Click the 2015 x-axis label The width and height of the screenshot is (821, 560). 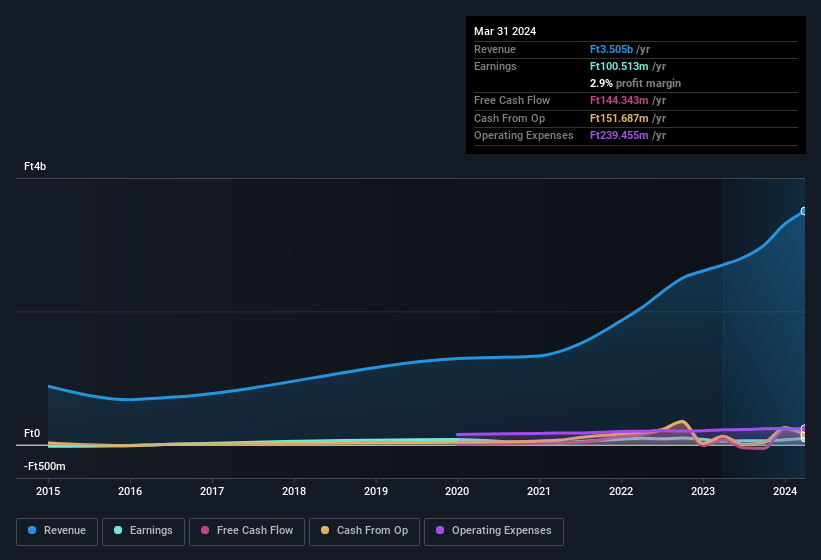(48, 491)
